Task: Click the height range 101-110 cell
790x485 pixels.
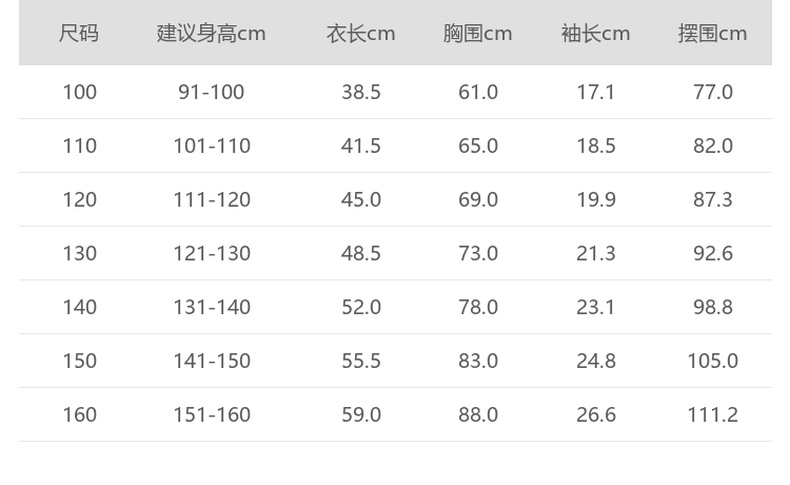Action: pos(211,146)
